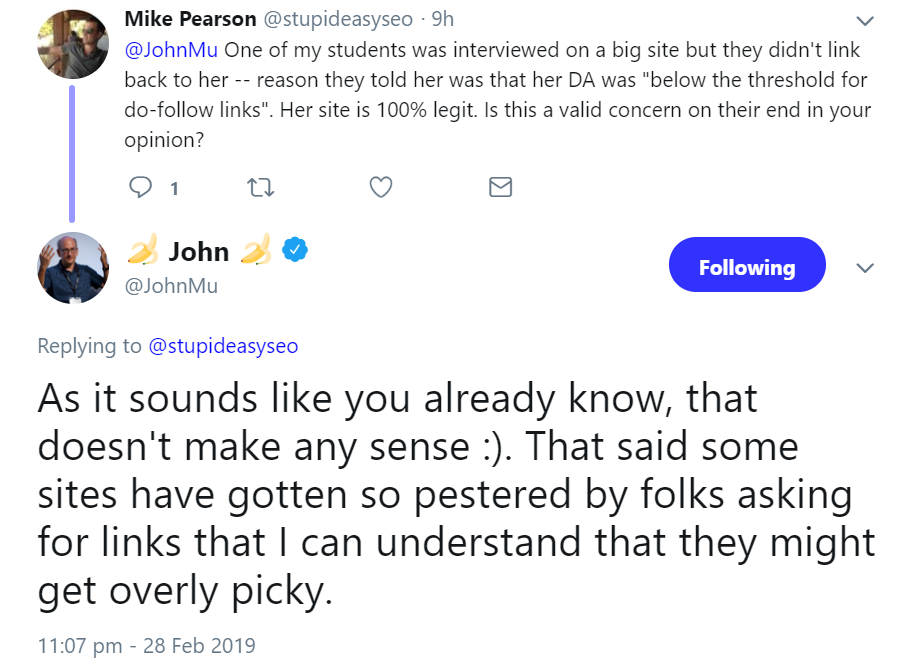Click the @JohnMu handle under John's name
This screenshot has height=668, width=923.
coord(171,286)
